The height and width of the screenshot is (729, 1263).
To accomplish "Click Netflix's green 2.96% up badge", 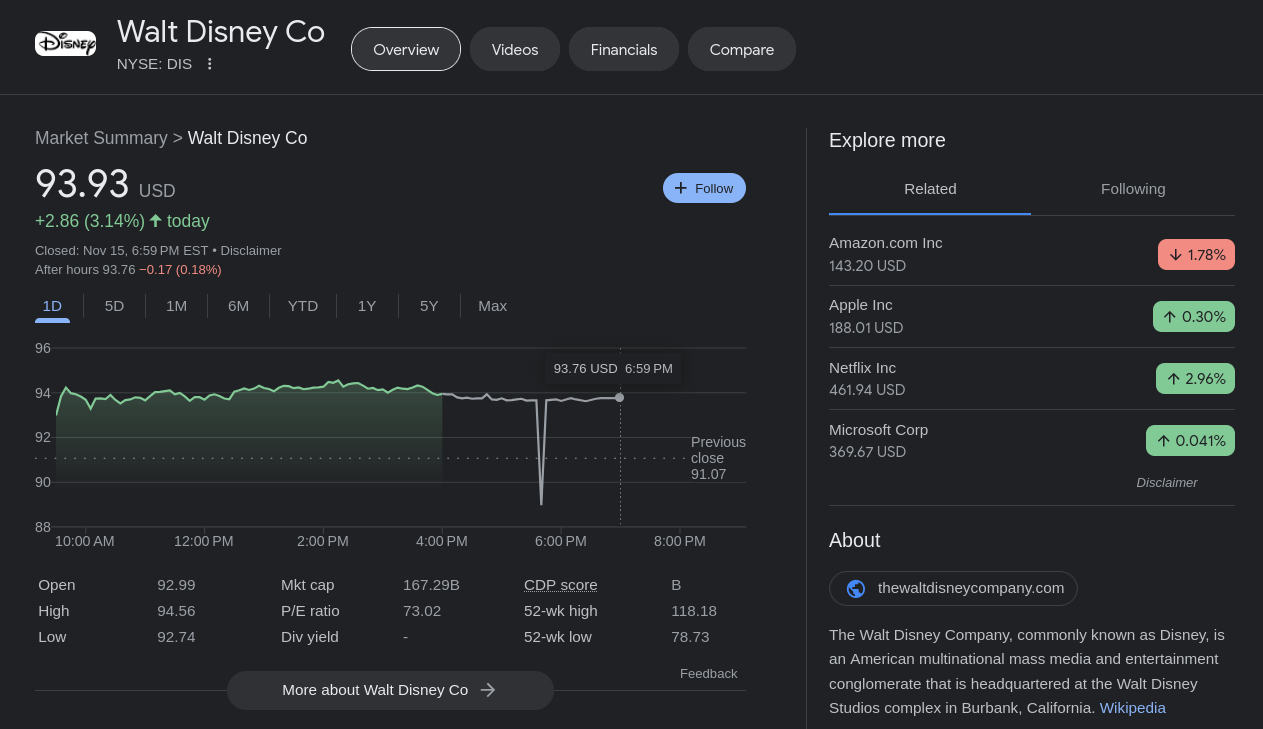I will coord(1195,379).
